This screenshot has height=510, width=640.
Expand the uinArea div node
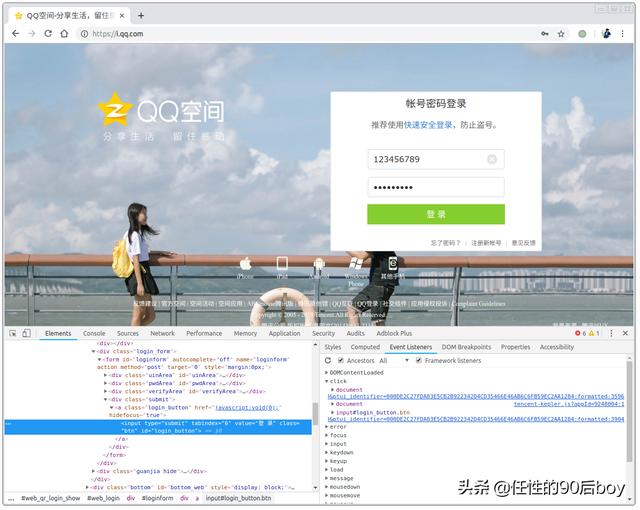click(x=105, y=375)
